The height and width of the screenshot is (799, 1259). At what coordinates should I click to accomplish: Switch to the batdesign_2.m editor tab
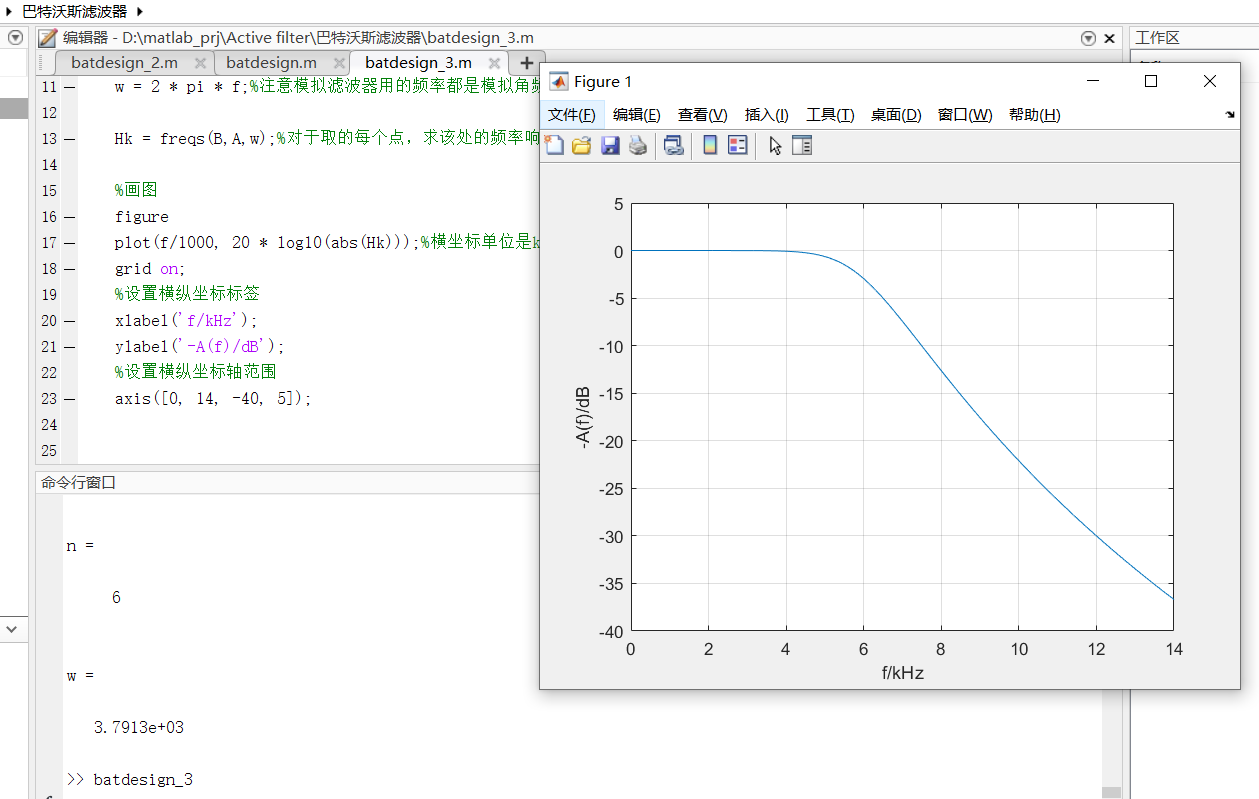click(125, 63)
